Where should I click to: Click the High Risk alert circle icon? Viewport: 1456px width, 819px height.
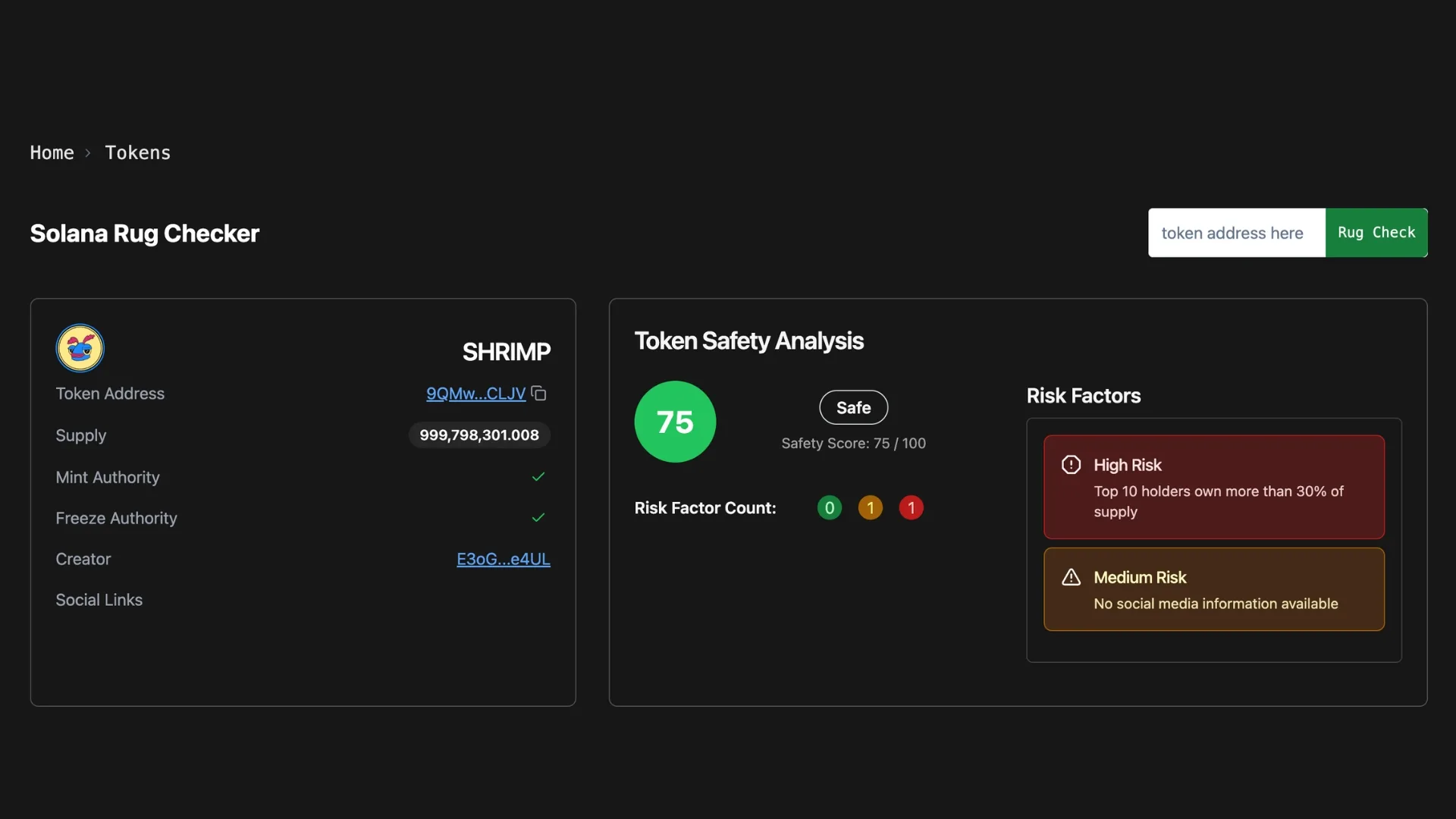tap(1071, 465)
